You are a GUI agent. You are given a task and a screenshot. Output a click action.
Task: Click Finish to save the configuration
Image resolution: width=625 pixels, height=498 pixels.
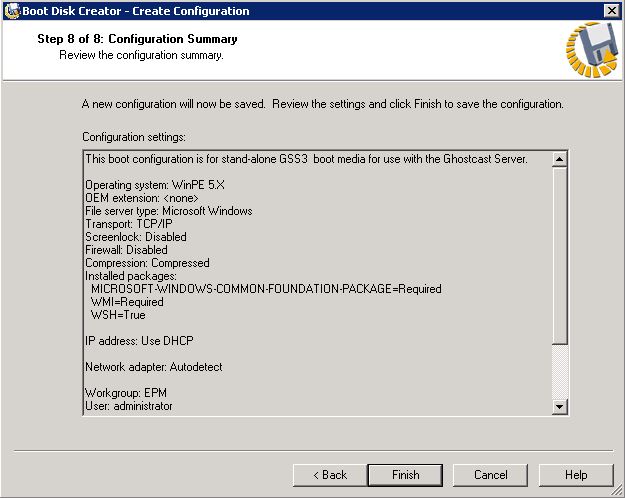tap(405, 475)
